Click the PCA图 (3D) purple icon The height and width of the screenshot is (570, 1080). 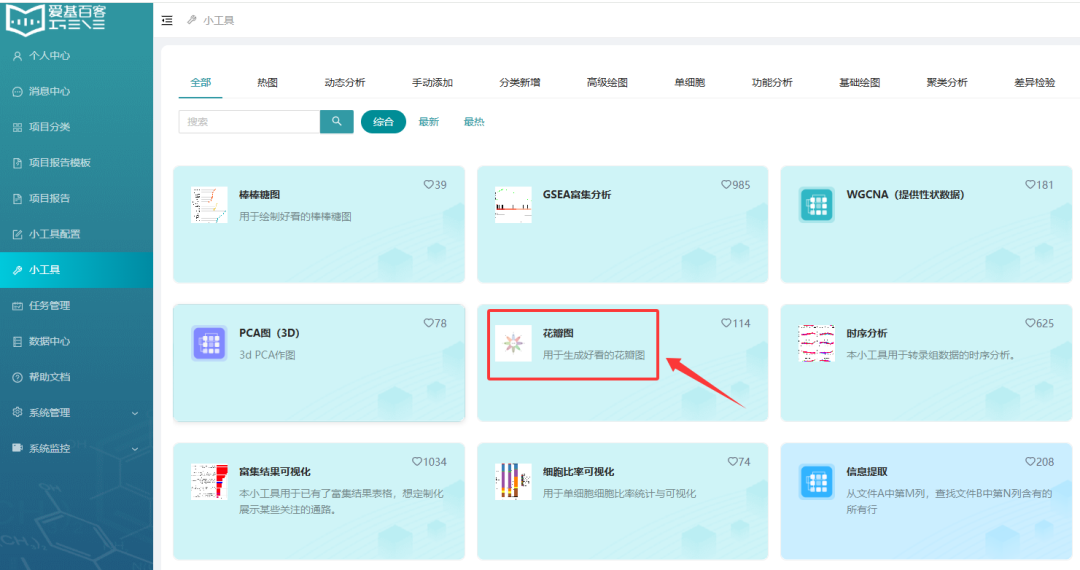click(x=209, y=343)
